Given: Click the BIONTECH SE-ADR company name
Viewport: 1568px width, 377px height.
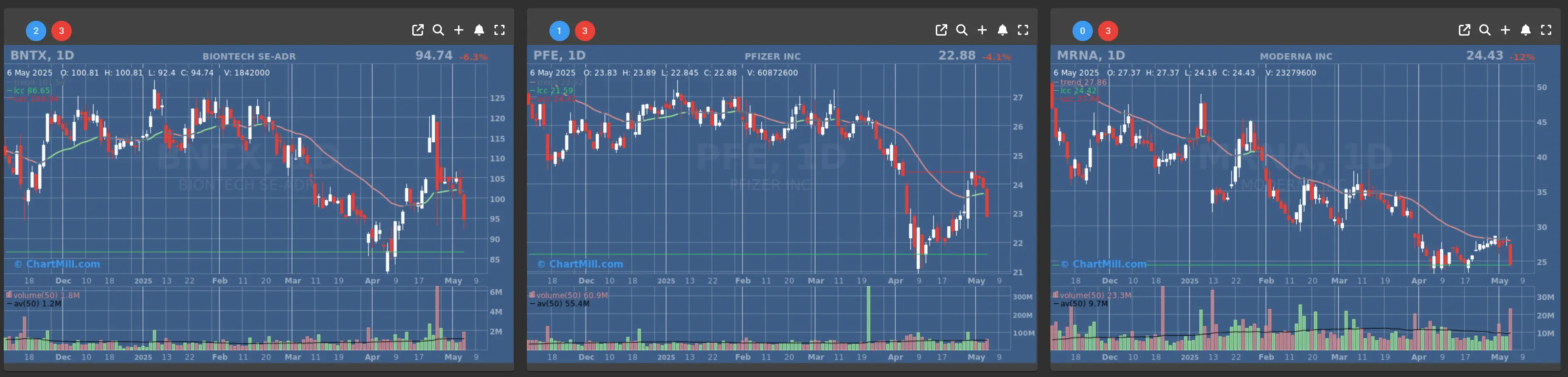Looking at the screenshot, I should pyautogui.click(x=249, y=56).
